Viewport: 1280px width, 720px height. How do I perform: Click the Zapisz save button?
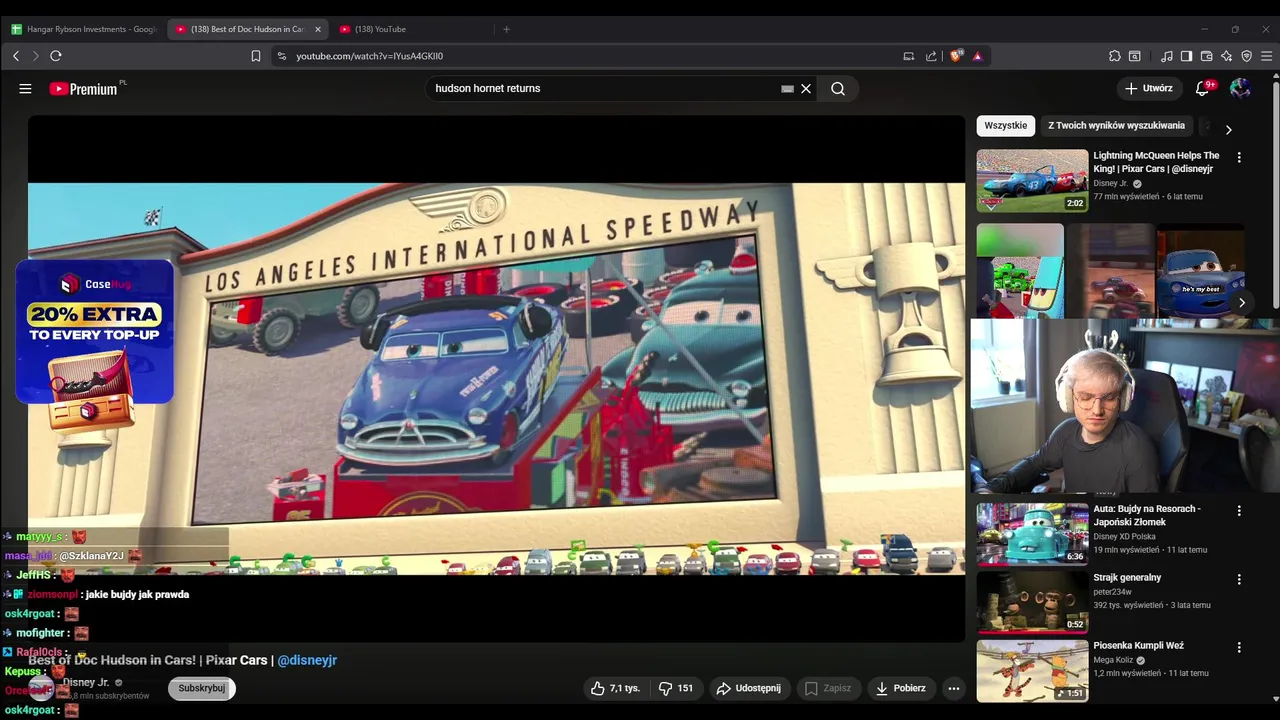pos(828,688)
